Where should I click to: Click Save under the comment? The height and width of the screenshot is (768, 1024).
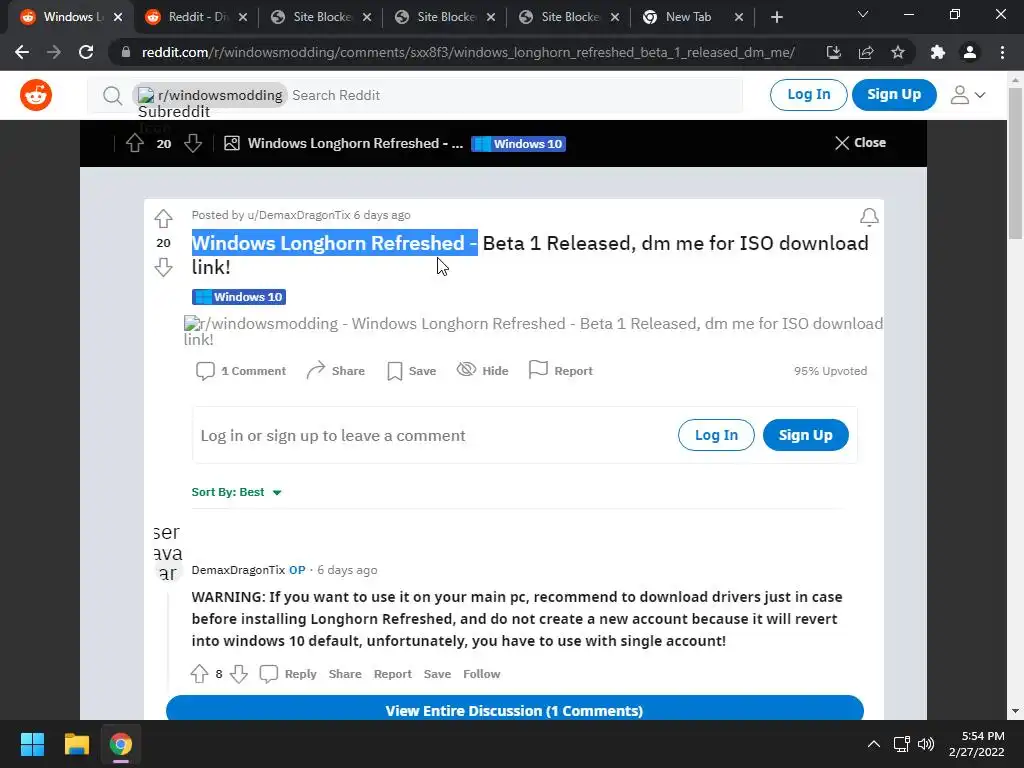pos(437,674)
